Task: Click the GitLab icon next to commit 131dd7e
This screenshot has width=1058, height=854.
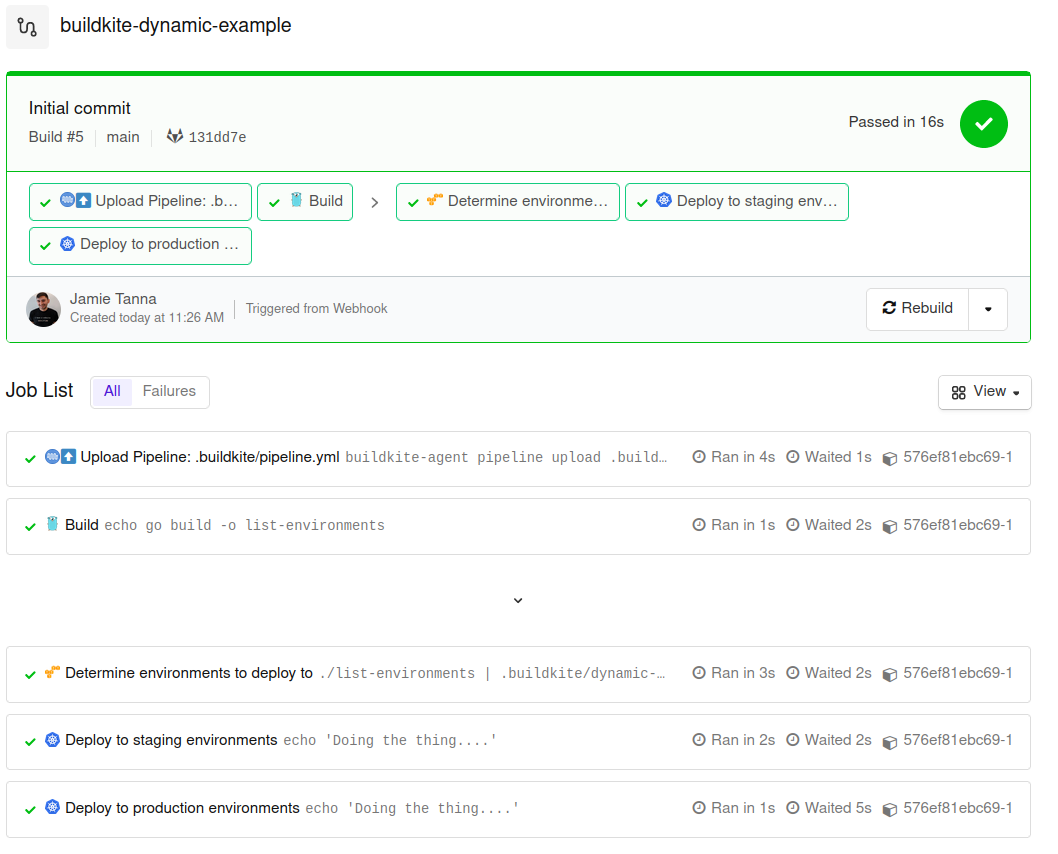Action: (x=175, y=136)
